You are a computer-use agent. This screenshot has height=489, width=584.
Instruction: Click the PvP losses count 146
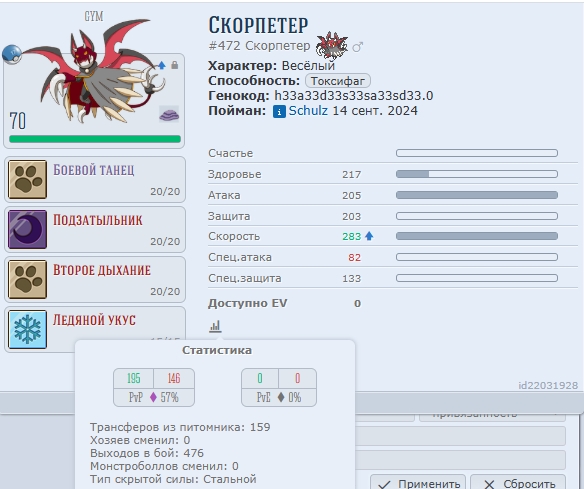(x=174, y=378)
